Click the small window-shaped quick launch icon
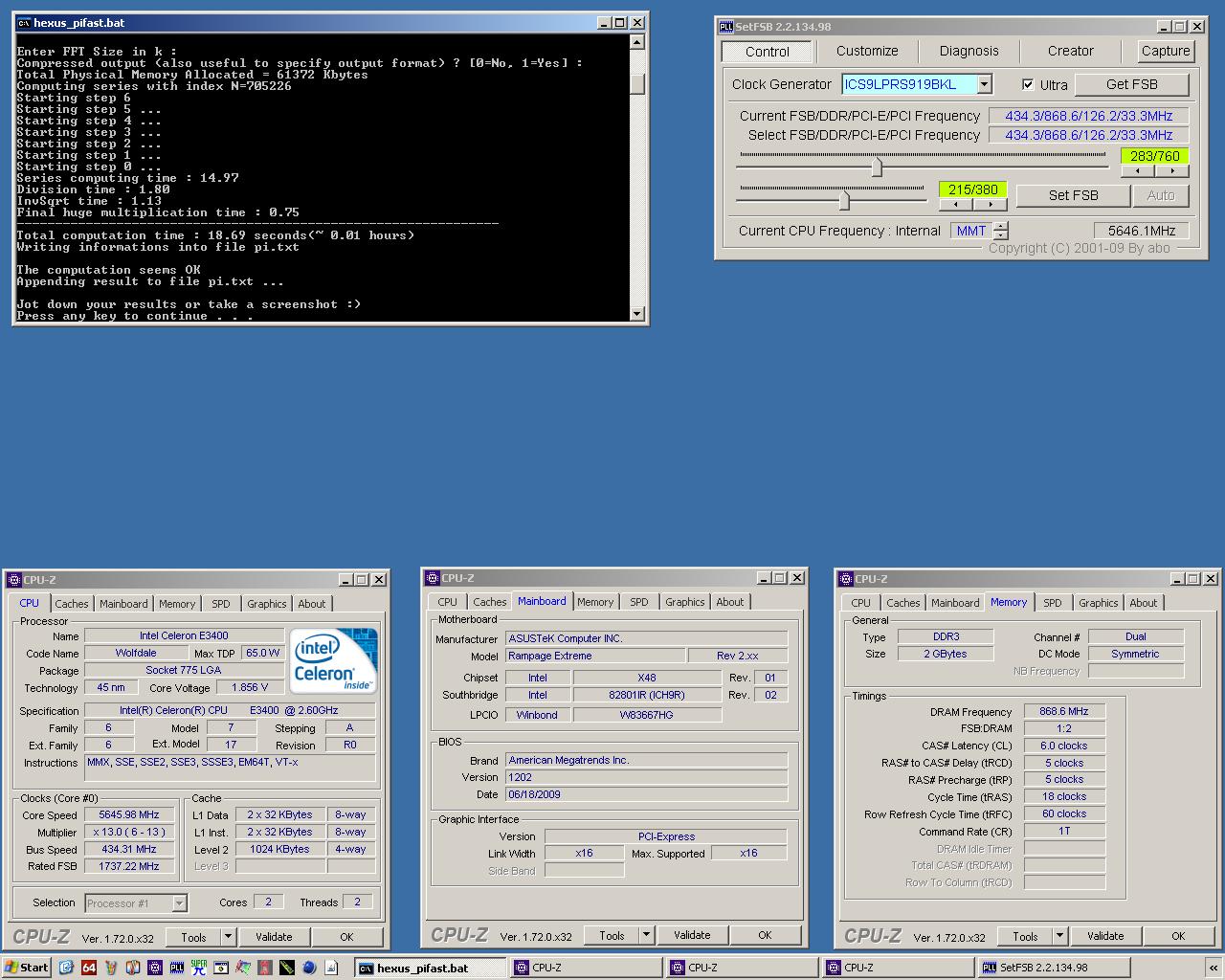 [221, 968]
